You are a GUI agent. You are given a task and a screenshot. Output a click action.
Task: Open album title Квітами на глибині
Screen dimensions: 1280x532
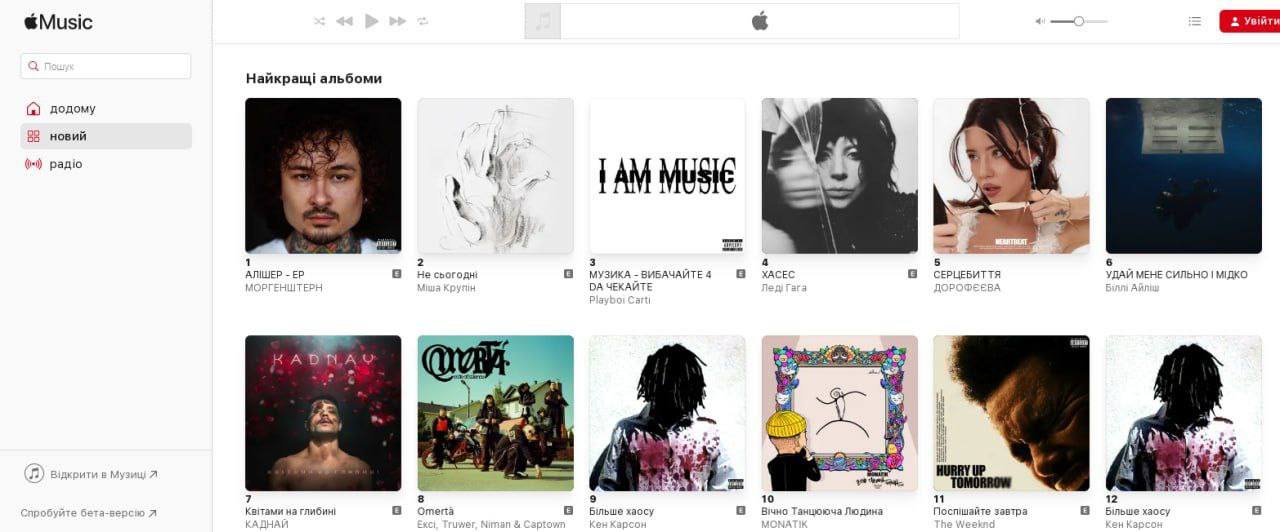(x=290, y=511)
